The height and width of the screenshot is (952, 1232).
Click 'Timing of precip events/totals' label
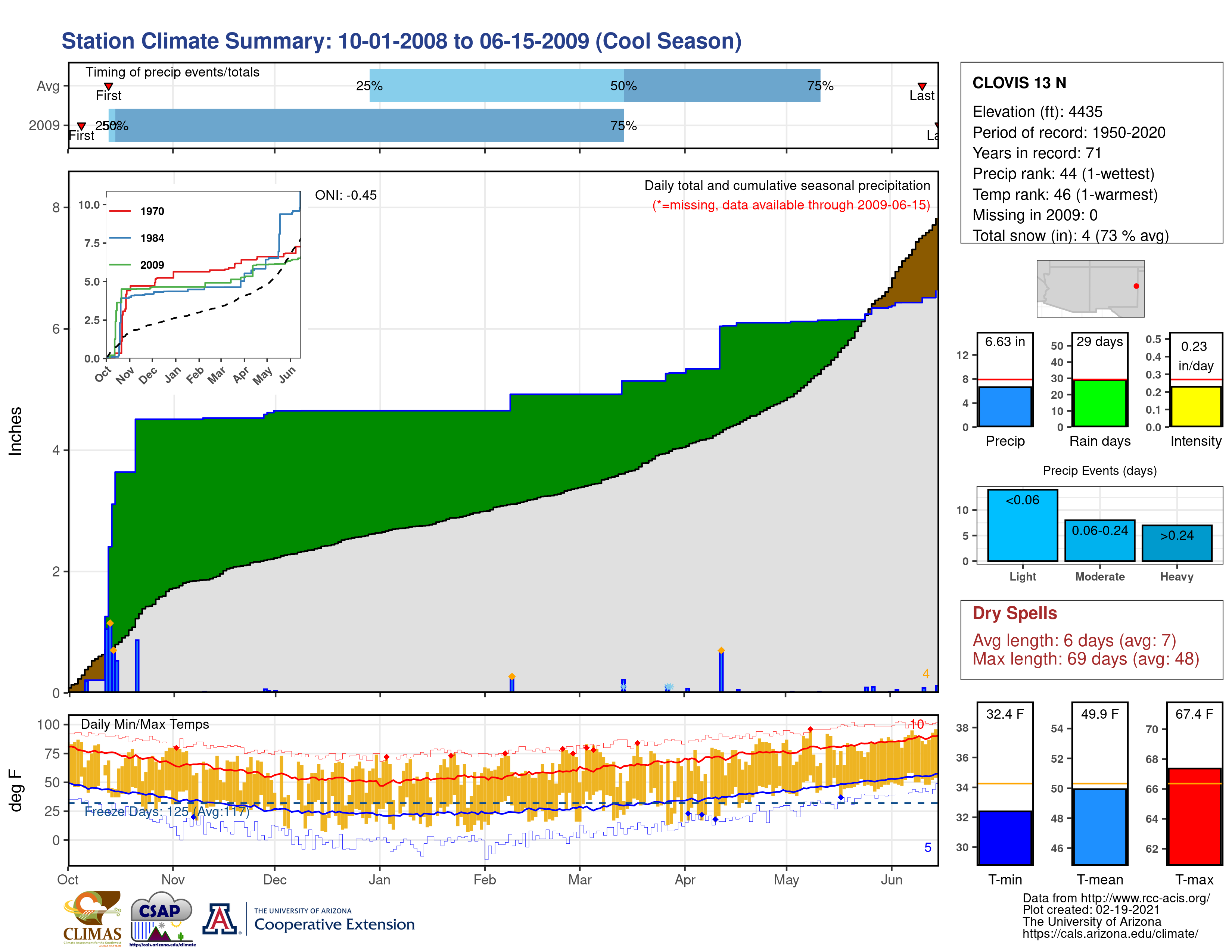click(172, 72)
